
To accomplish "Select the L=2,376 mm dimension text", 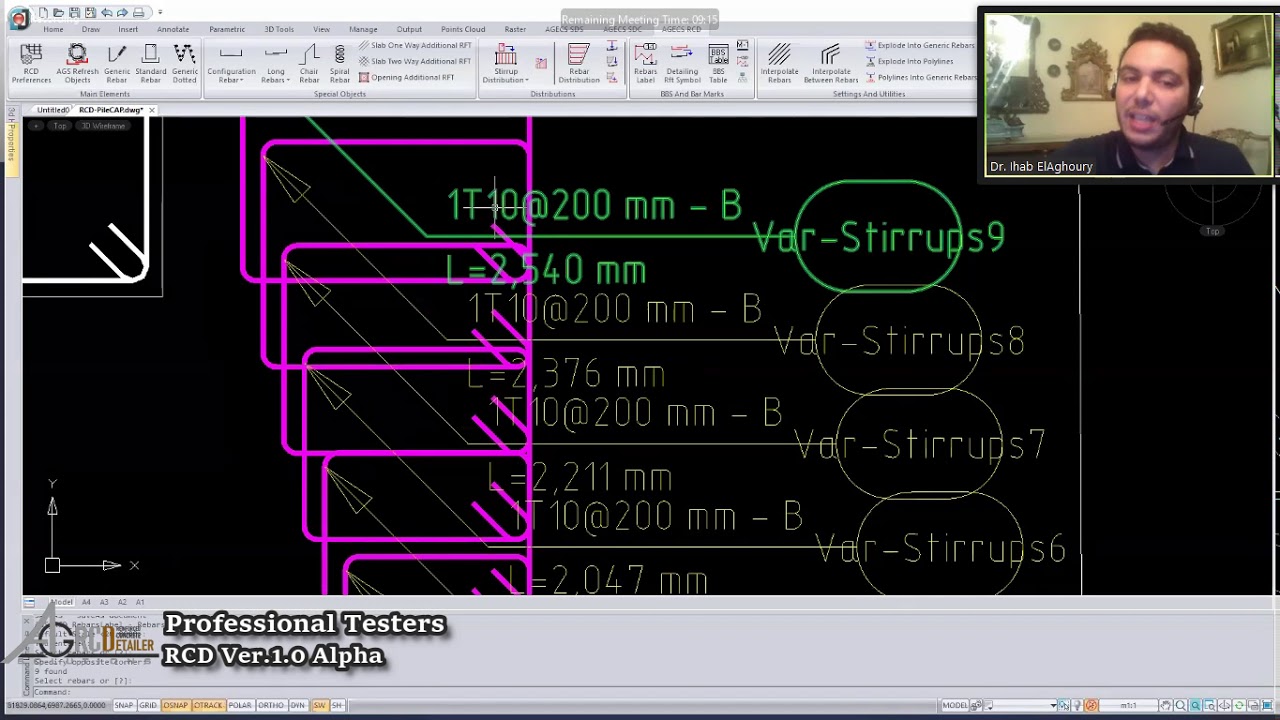I will (x=565, y=375).
